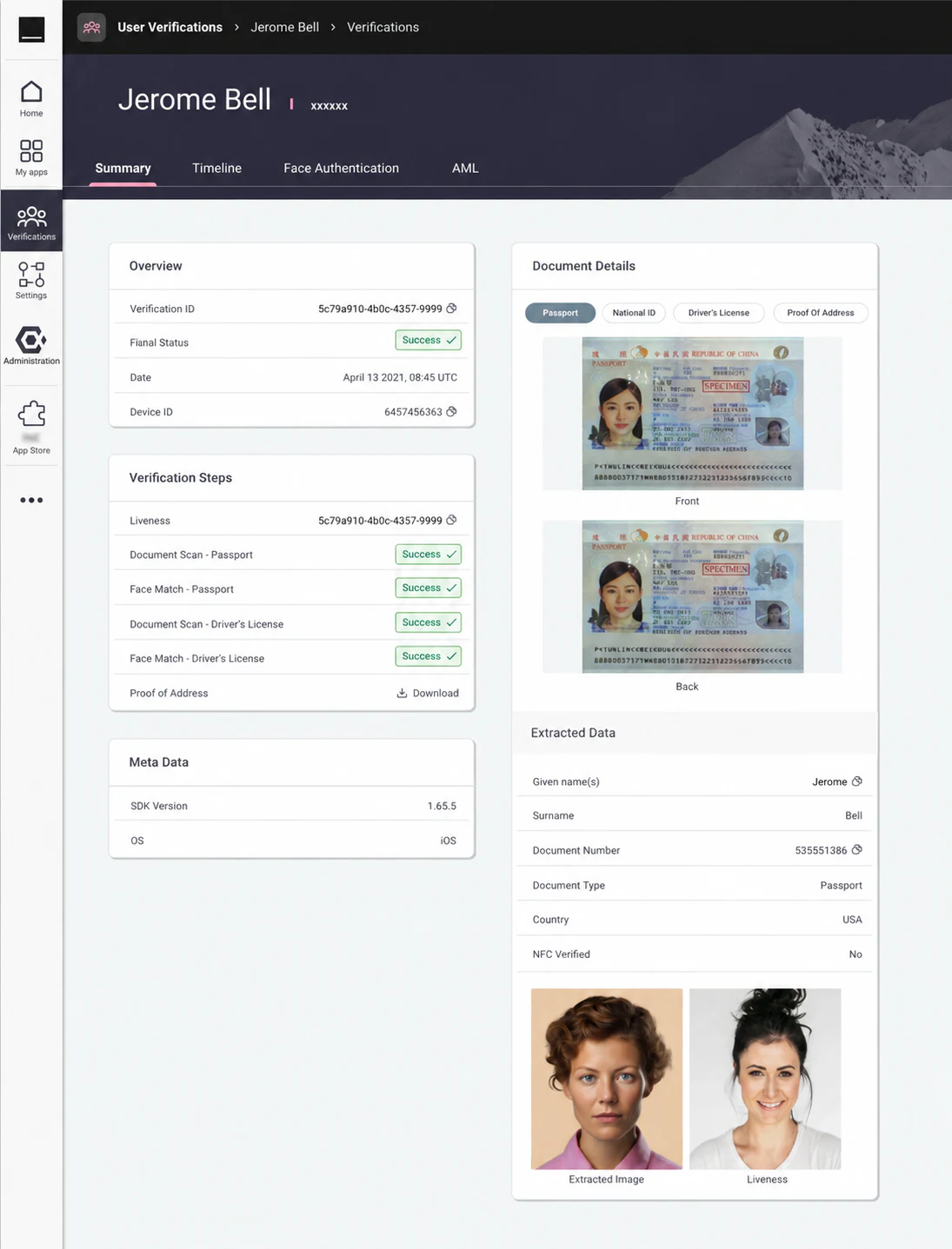Click the Overview card heading
This screenshot has width=952, height=1249.
[156, 266]
